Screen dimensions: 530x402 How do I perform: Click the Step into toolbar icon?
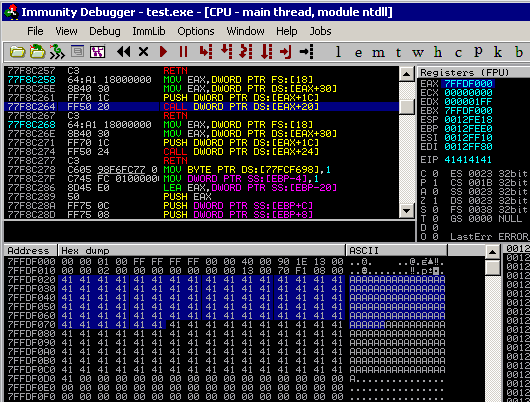pos(206,52)
